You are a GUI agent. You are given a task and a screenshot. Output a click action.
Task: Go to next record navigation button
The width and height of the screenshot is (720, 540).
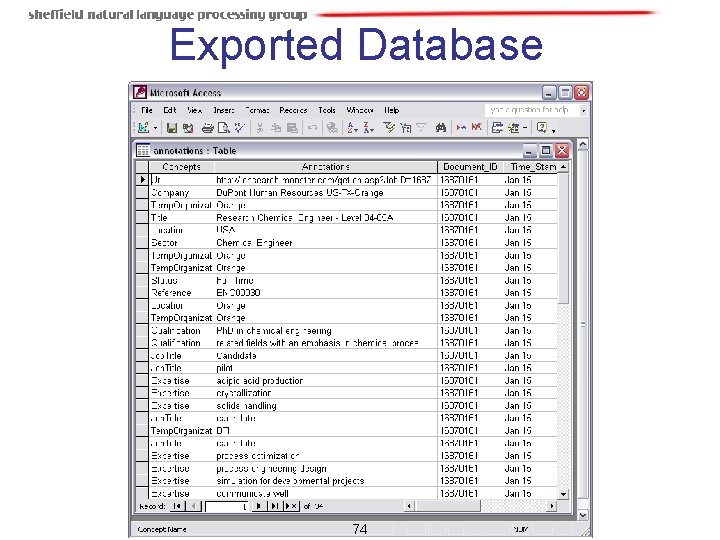[x=259, y=506]
